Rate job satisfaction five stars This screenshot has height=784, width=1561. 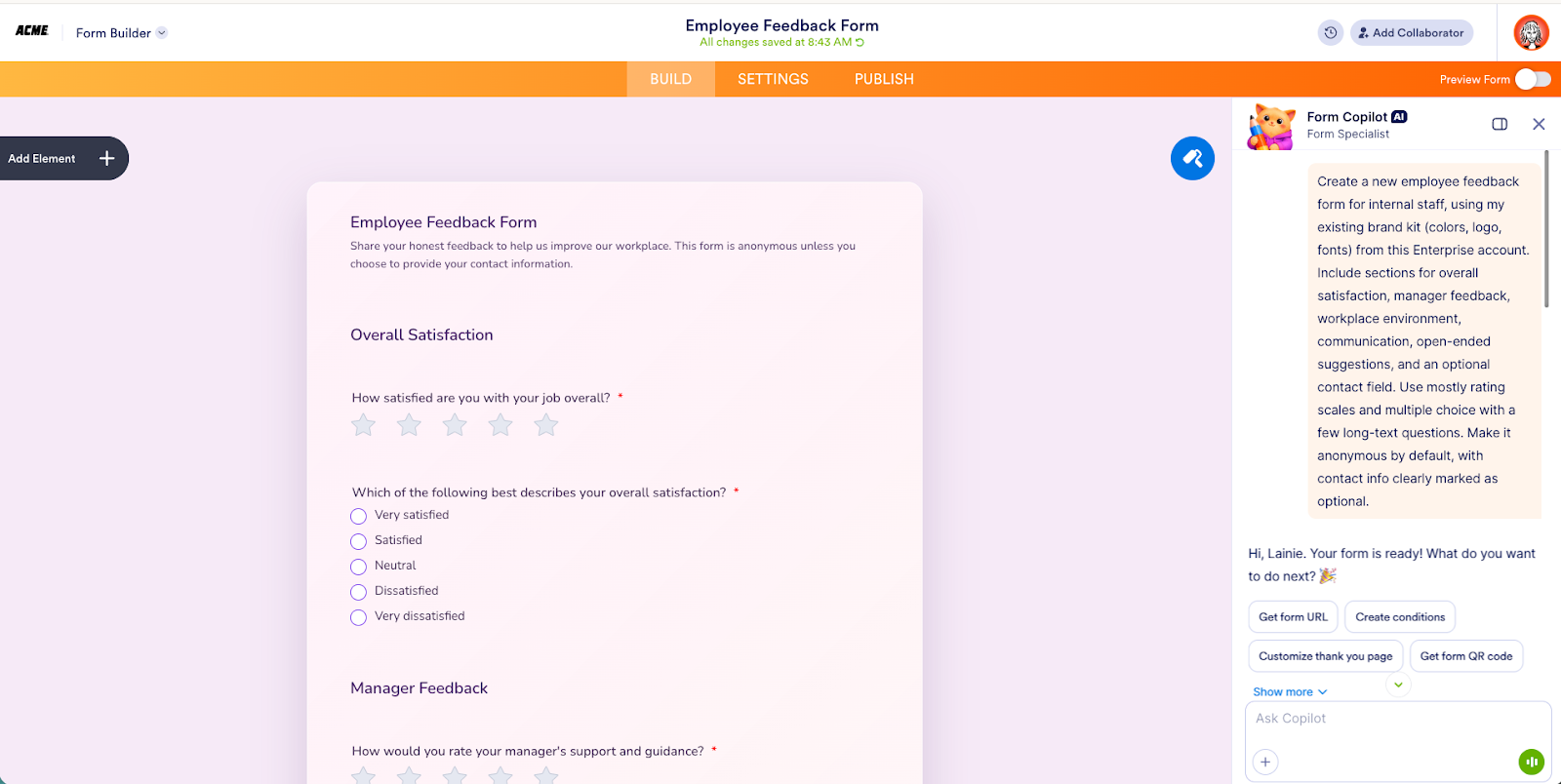coord(546,425)
